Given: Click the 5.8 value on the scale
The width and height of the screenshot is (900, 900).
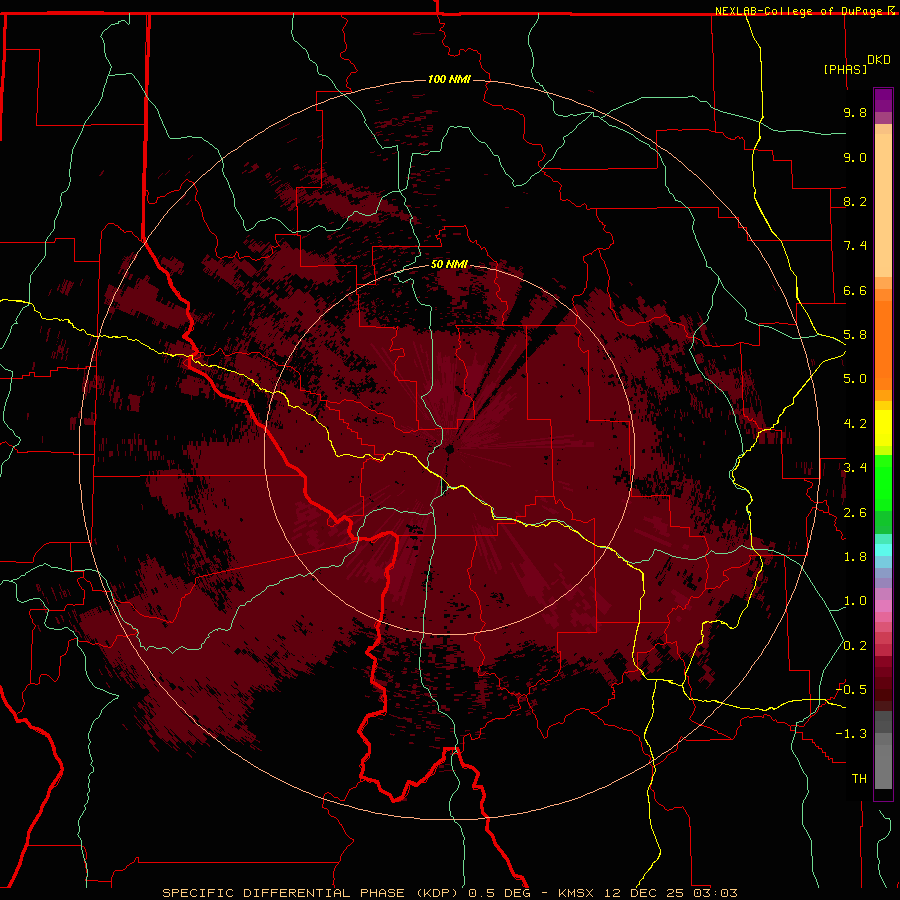Looking at the screenshot, I should click(855, 335).
